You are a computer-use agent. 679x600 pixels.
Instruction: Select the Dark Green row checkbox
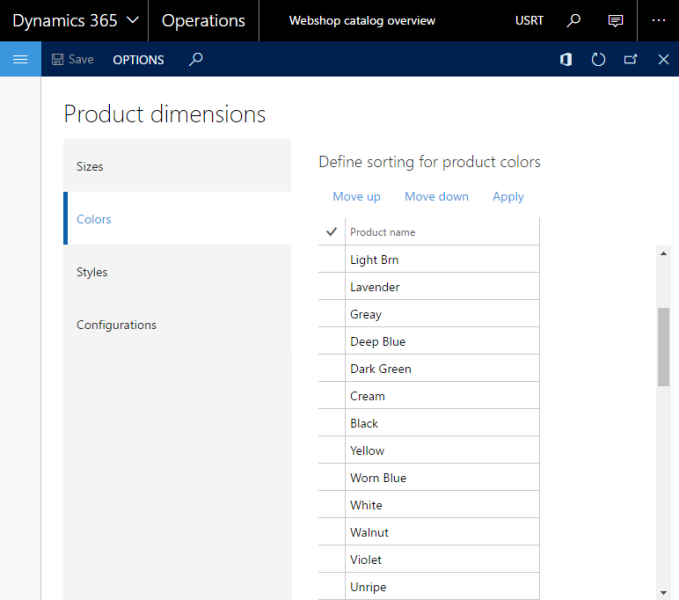332,368
